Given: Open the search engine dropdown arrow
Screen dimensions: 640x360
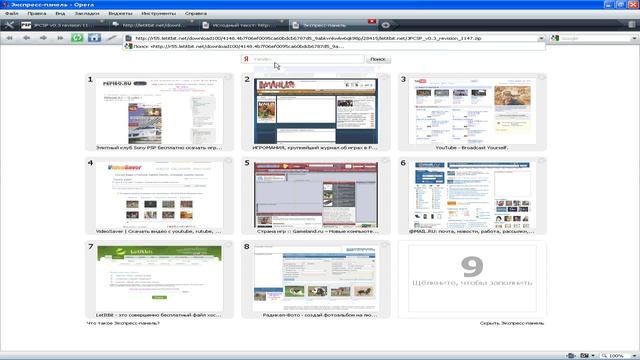Looking at the screenshot, I should pos(634,38).
